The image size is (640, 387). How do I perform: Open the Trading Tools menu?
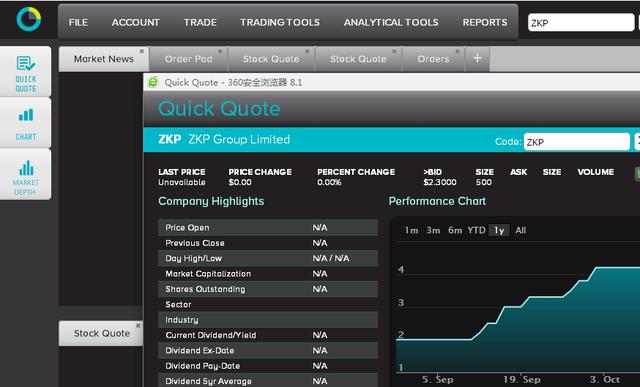280,22
